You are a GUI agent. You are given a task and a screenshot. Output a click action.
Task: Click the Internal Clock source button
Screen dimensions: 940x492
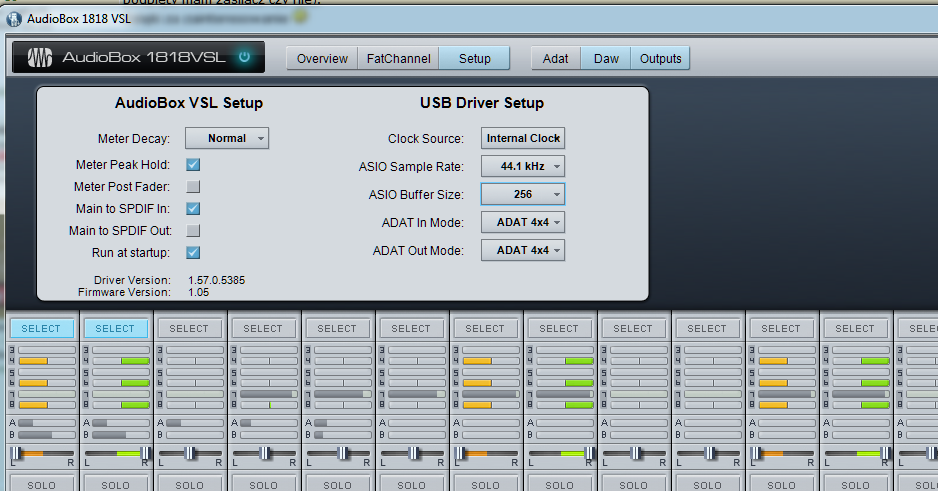523,138
